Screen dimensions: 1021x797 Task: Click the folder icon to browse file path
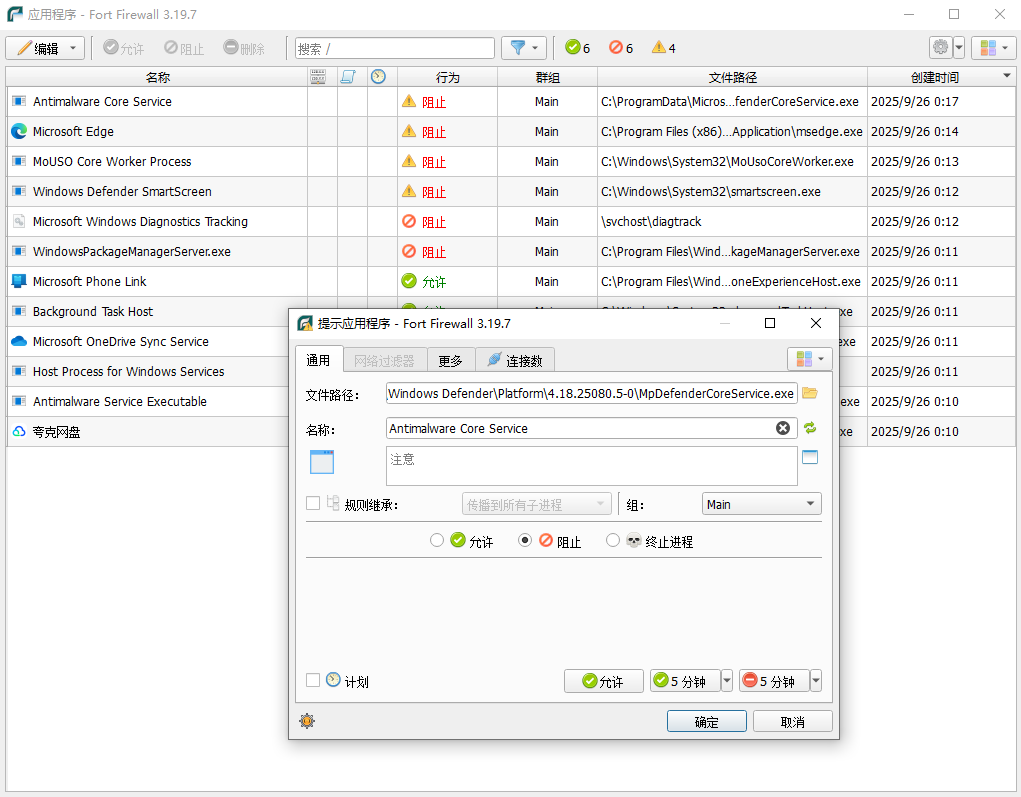coord(810,393)
